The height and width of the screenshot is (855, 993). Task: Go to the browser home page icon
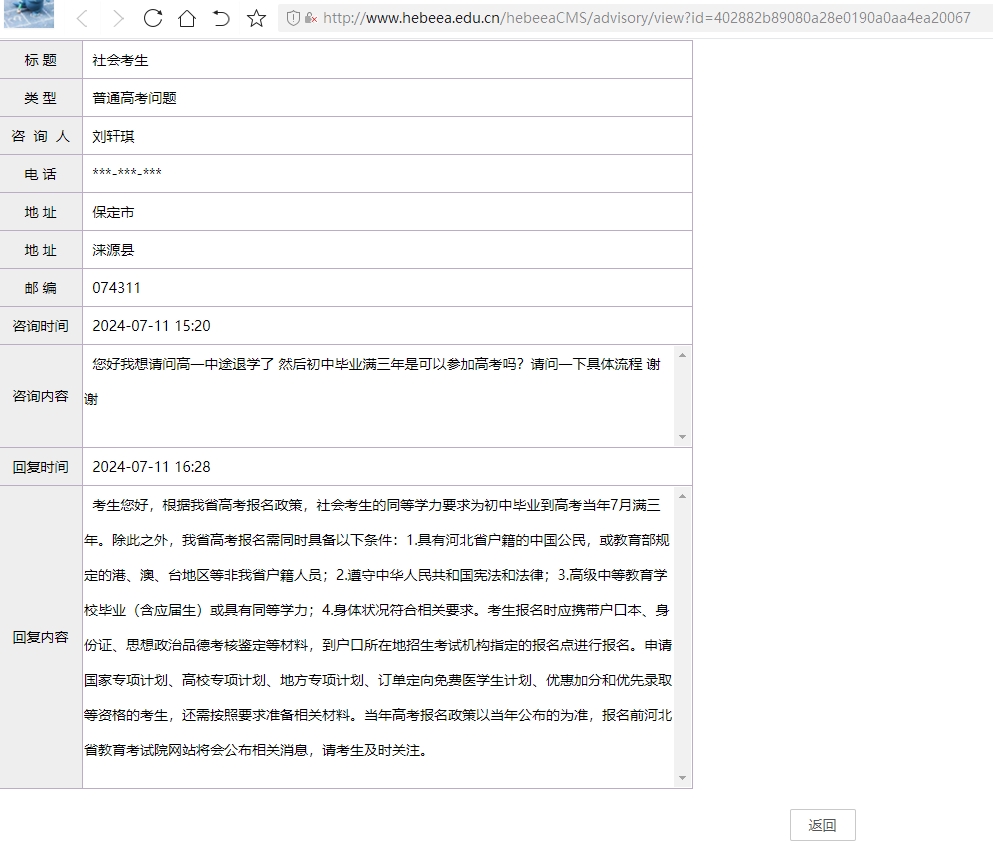click(187, 18)
